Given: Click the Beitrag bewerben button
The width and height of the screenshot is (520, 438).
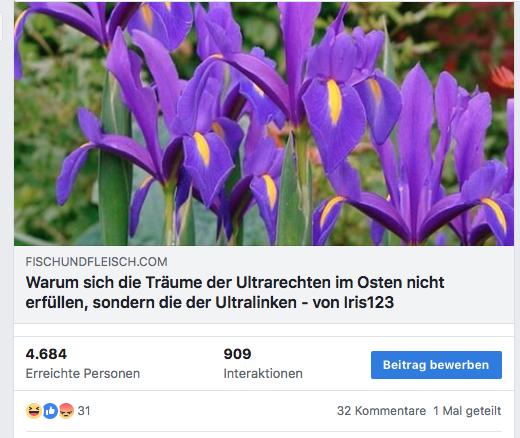Looking at the screenshot, I should coord(436,365).
